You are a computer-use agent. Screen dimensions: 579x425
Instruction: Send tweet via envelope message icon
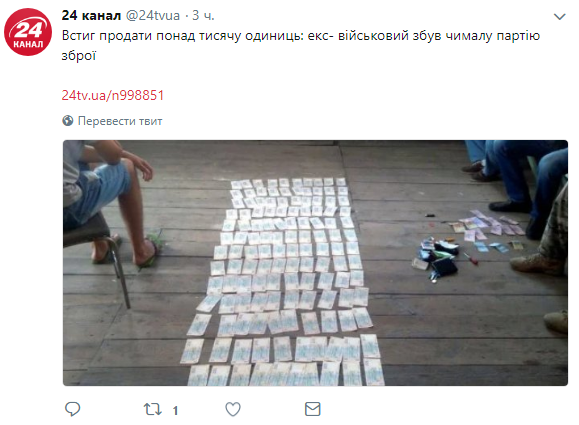[312, 409]
